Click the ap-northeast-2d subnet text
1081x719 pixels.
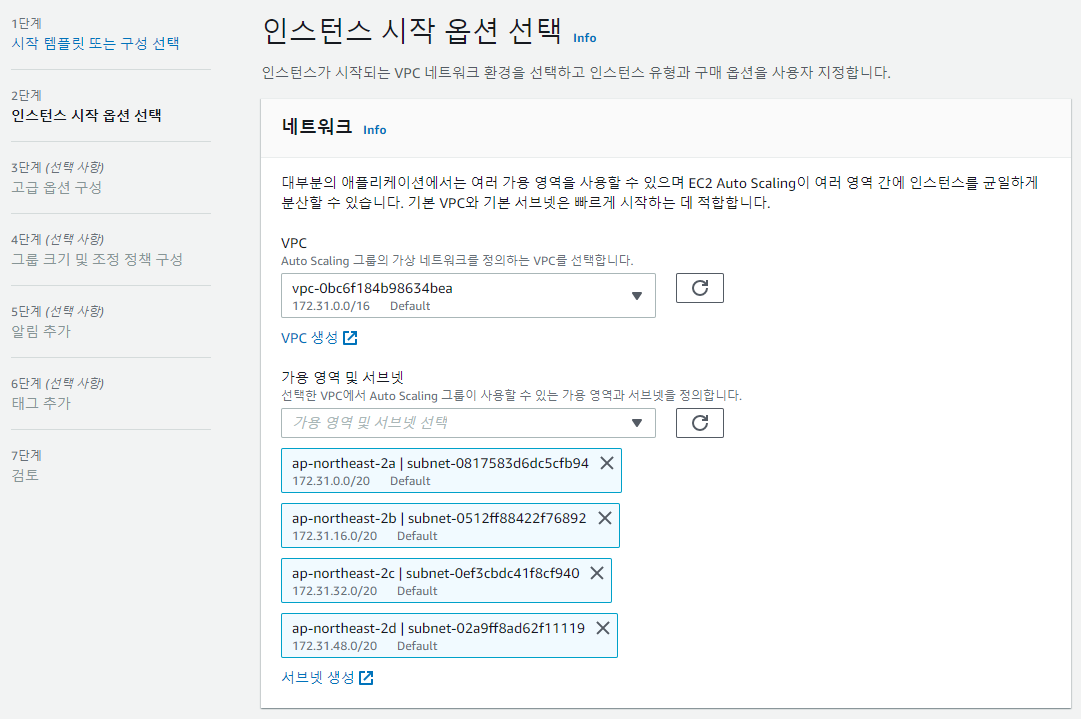(x=438, y=628)
